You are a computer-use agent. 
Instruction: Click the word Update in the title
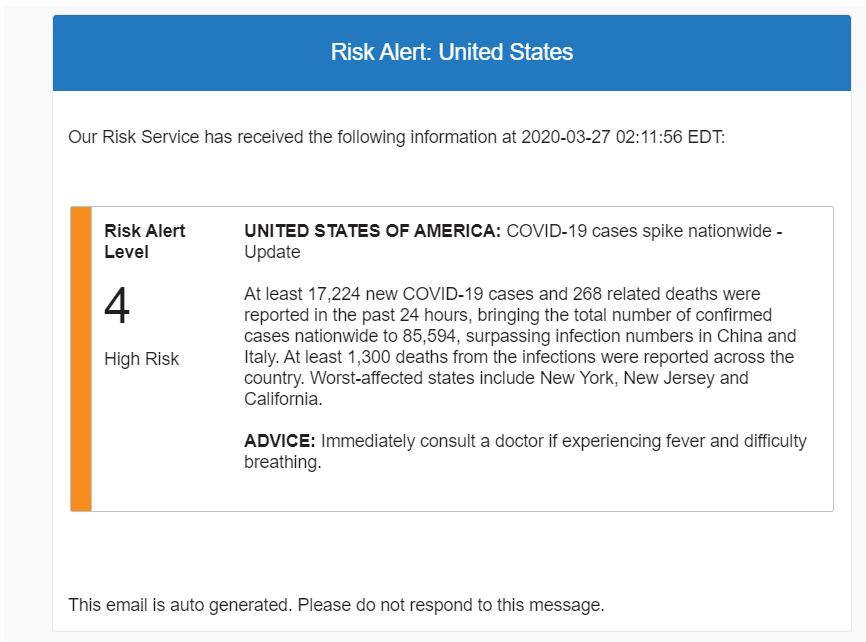(272, 252)
